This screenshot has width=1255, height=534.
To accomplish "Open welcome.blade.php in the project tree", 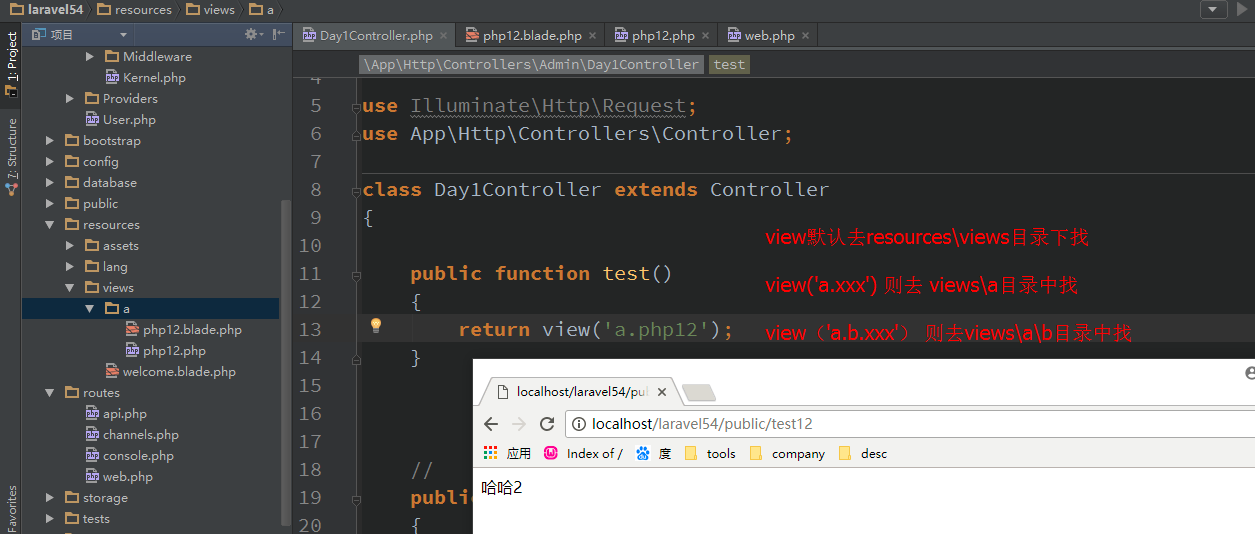I will [x=179, y=372].
